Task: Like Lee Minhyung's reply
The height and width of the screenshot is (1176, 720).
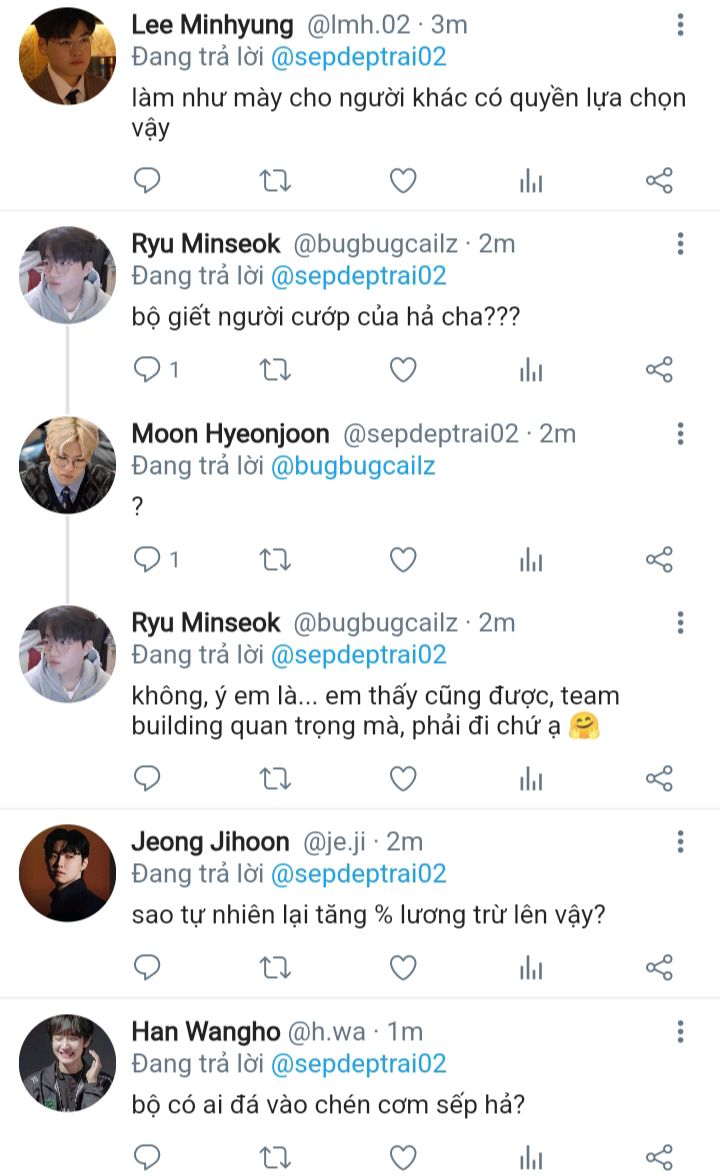Action: tap(402, 181)
